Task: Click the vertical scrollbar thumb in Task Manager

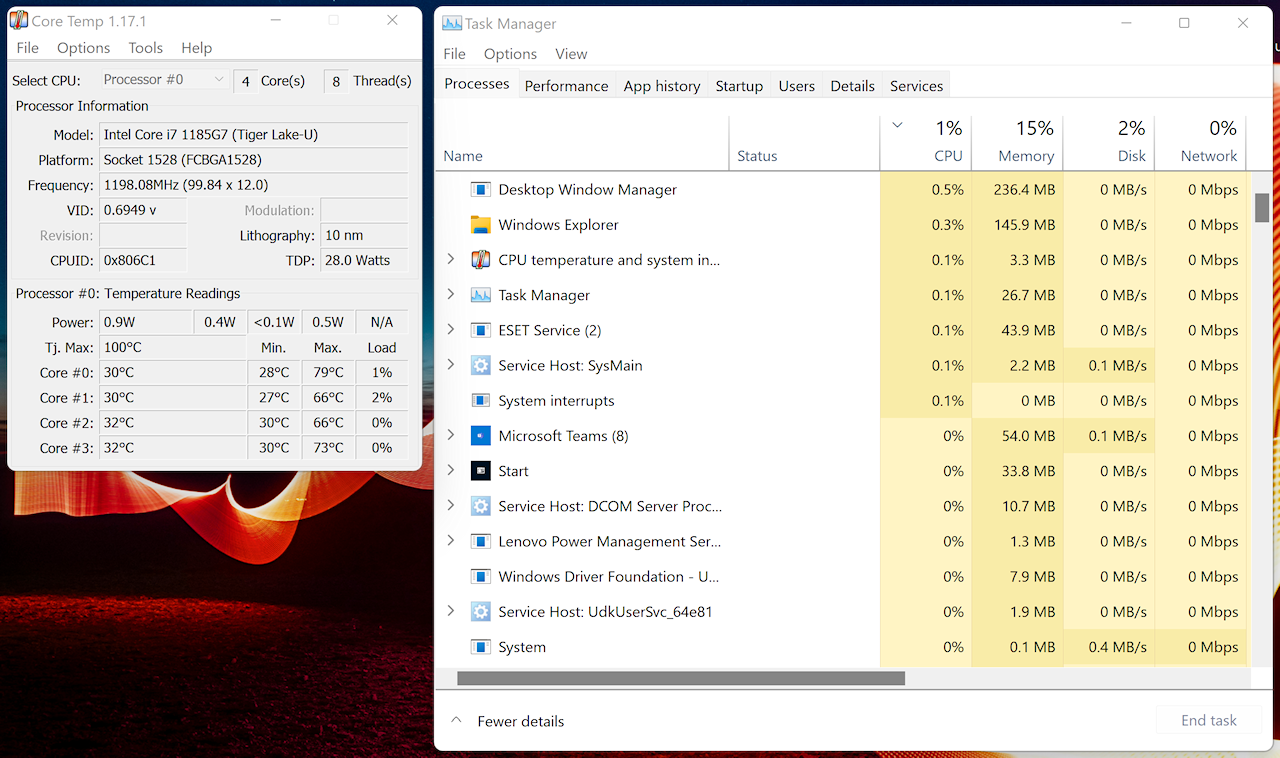Action: (1262, 207)
